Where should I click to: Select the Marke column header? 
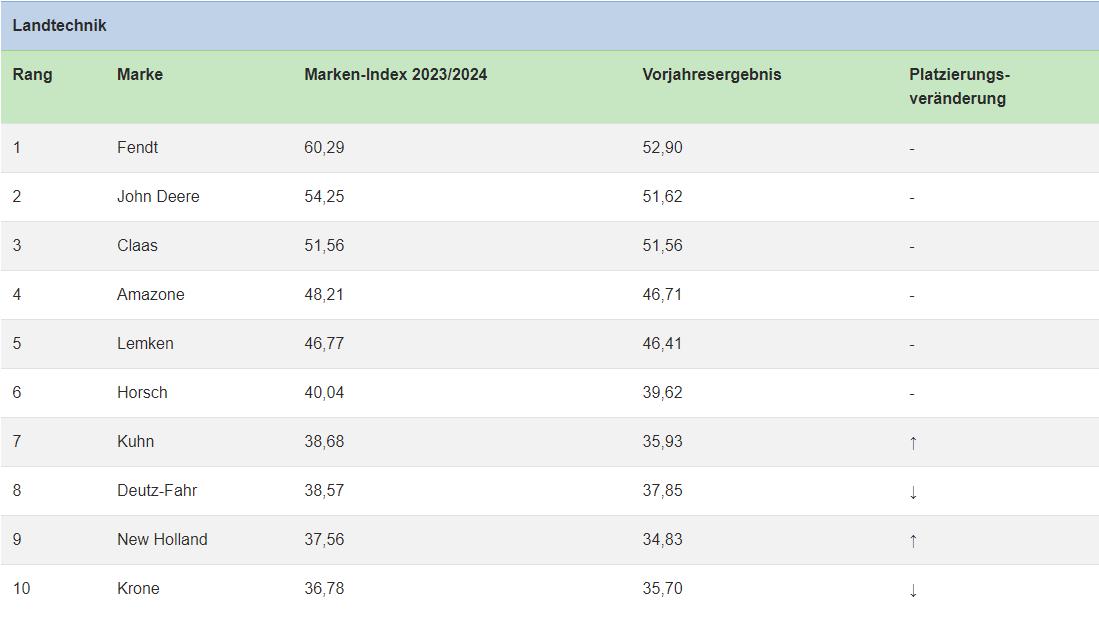click(139, 74)
